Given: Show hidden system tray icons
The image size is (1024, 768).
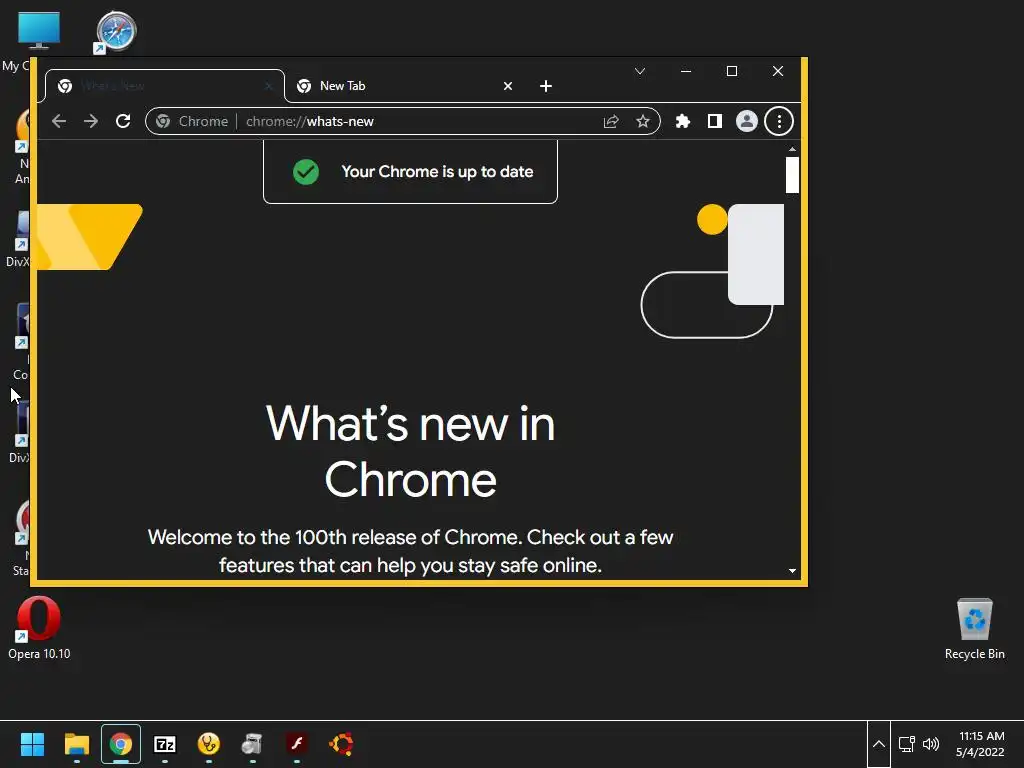Looking at the screenshot, I should pos(879,744).
